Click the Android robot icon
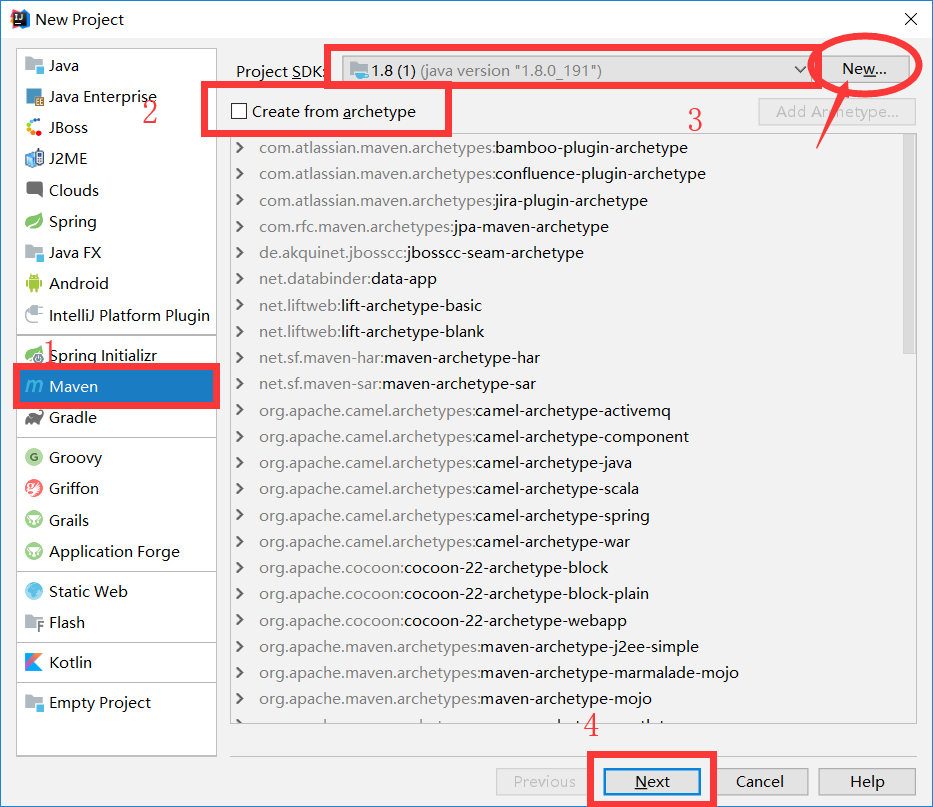 (x=34, y=283)
